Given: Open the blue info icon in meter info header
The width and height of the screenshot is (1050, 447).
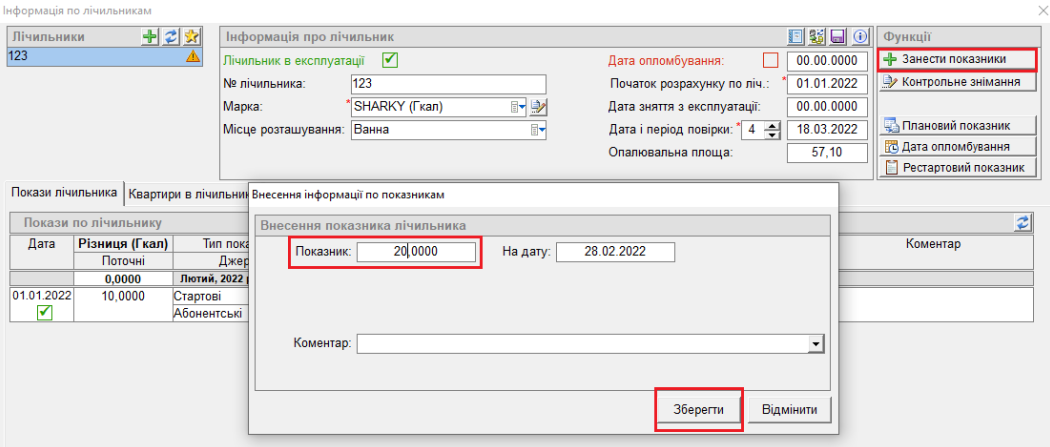Looking at the screenshot, I should pos(859,37).
